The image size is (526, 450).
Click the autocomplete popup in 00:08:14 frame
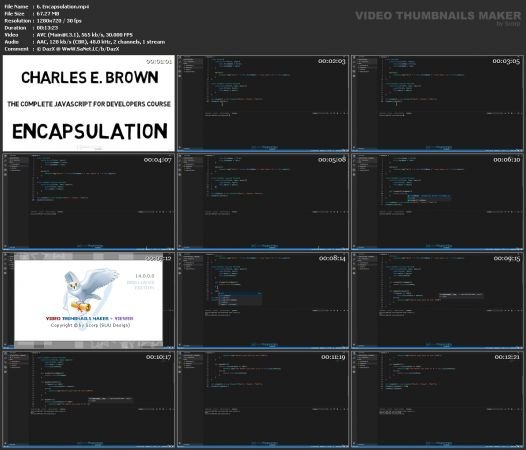240,298
